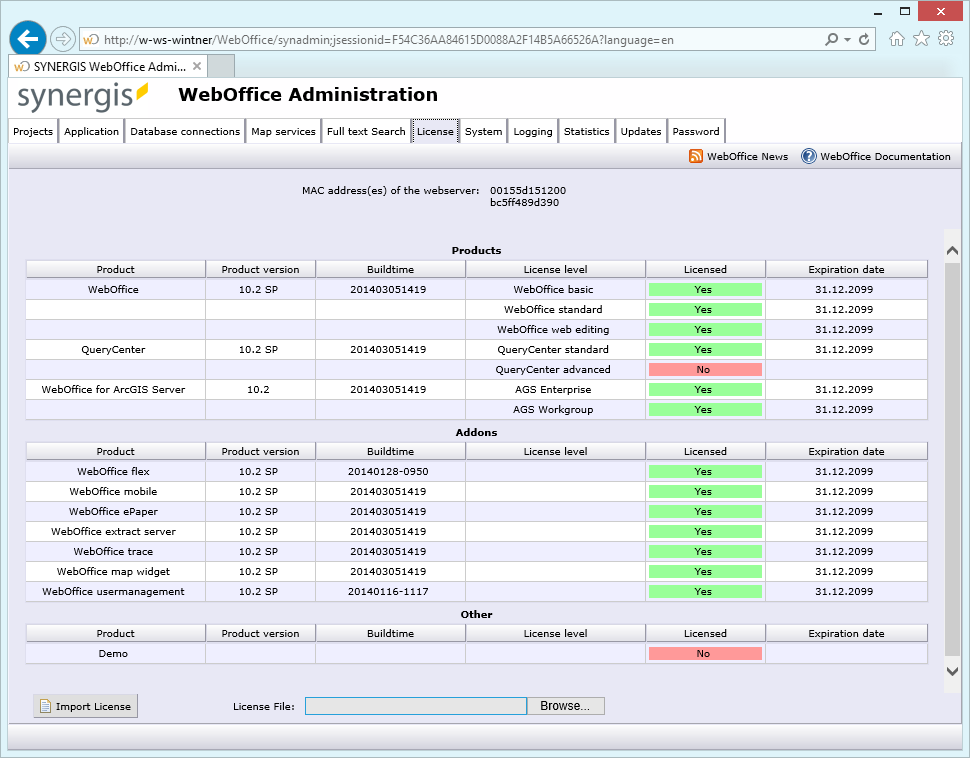Switch to the Map services tab

point(283,130)
